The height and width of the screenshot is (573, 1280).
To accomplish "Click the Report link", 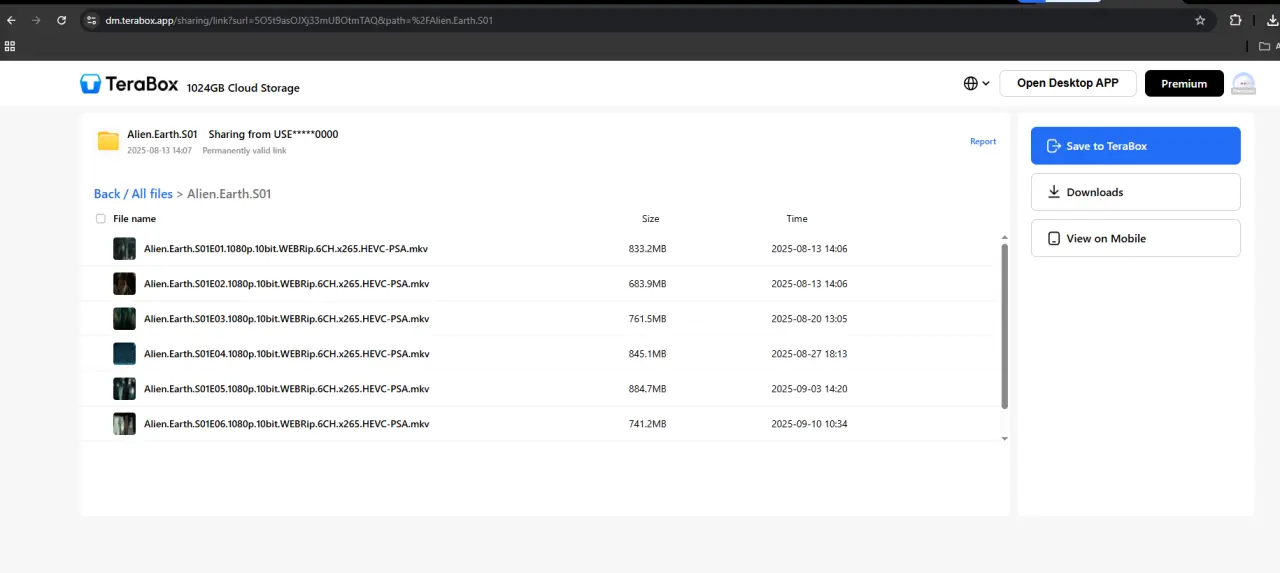I will coord(983,141).
